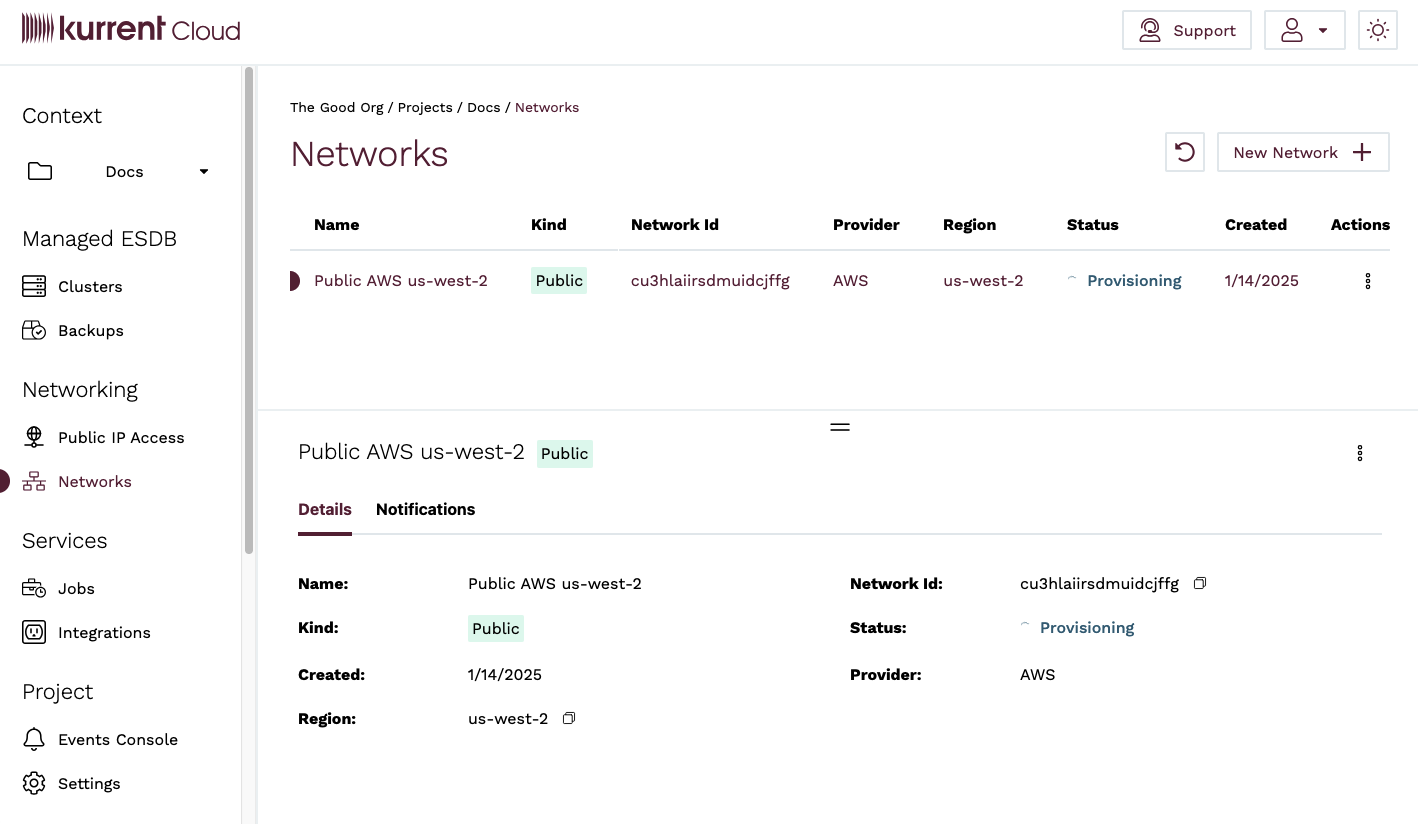Copy the Network Id using the copy icon
Viewport: 1418px width, 824px height.
(x=1199, y=582)
